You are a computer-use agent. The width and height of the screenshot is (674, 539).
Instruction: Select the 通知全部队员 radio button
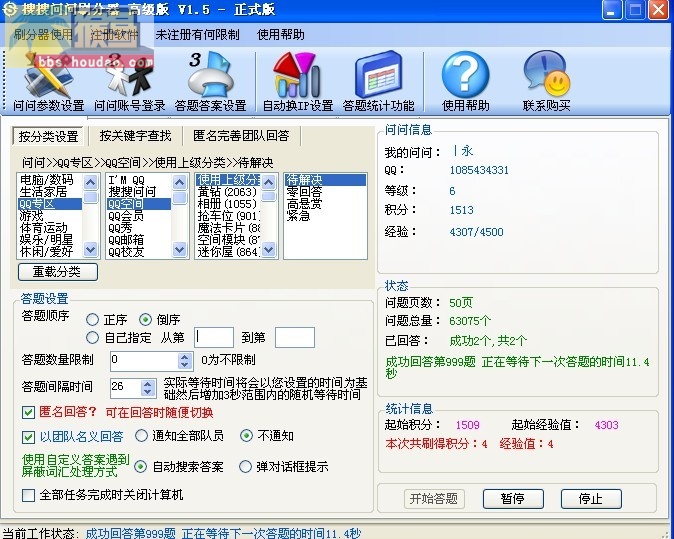pyautogui.click(x=141, y=436)
